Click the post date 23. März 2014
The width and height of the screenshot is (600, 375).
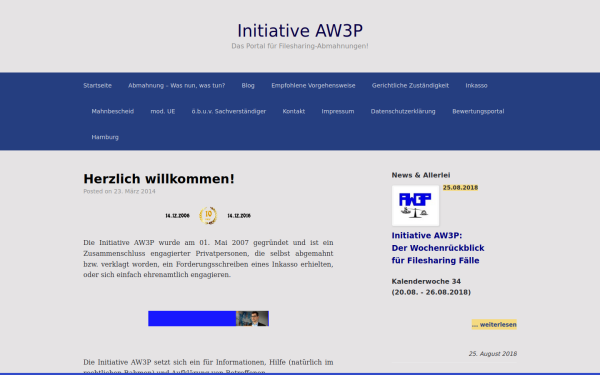pos(134,191)
